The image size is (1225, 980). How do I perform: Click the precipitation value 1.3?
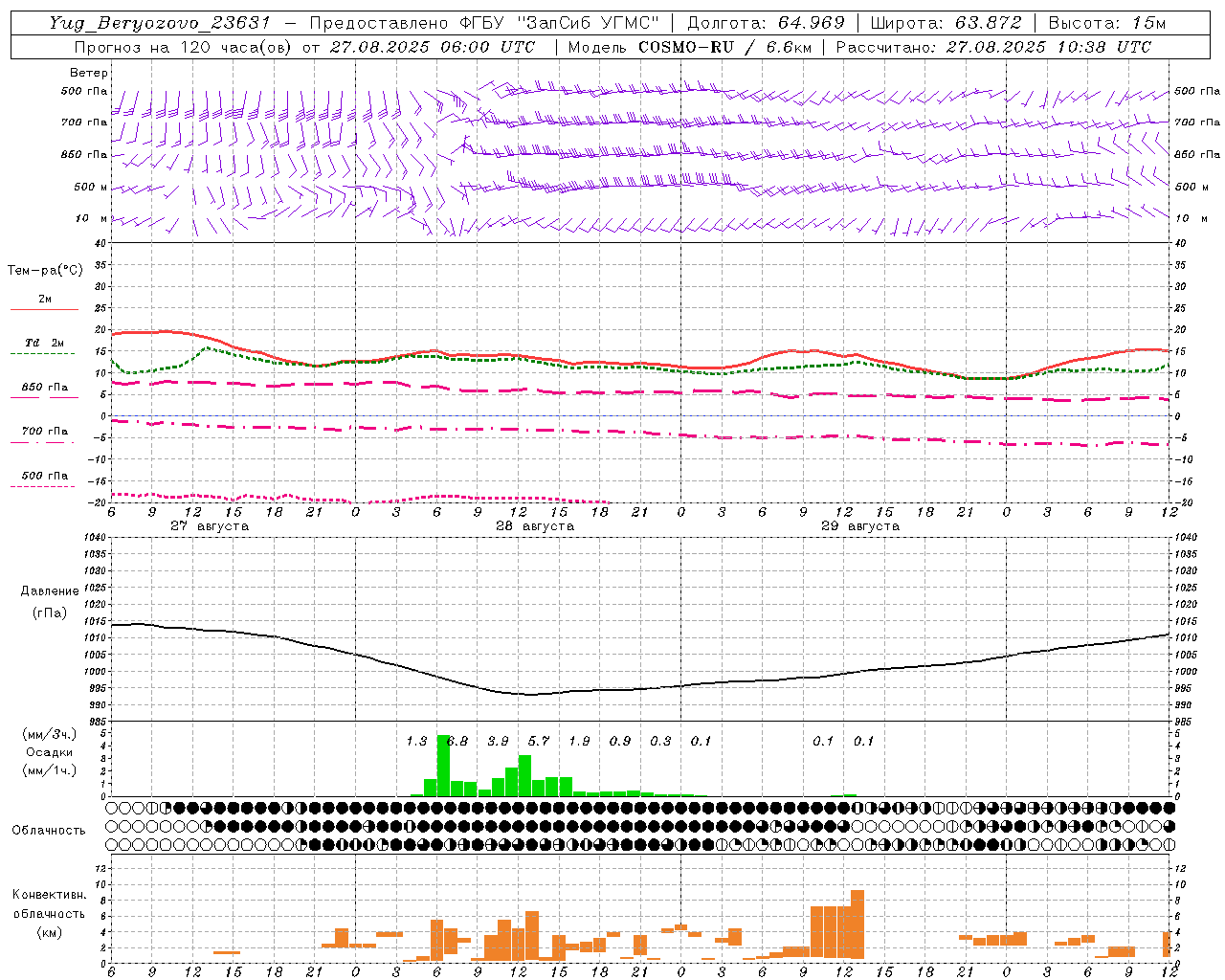click(416, 741)
